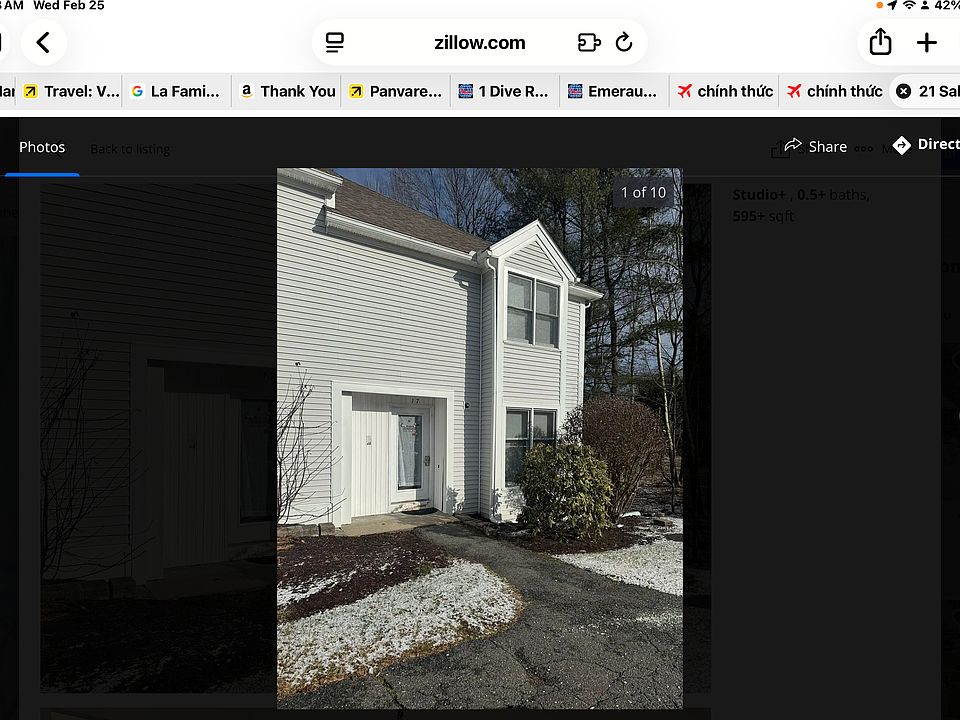Select the Photos tab
Image resolution: width=960 pixels, height=720 pixels.
[42, 147]
